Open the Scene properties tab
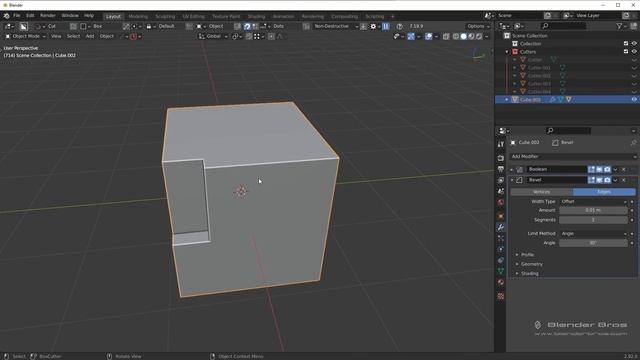Viewport: 640px width, 360px height. (x=501, y=191)
